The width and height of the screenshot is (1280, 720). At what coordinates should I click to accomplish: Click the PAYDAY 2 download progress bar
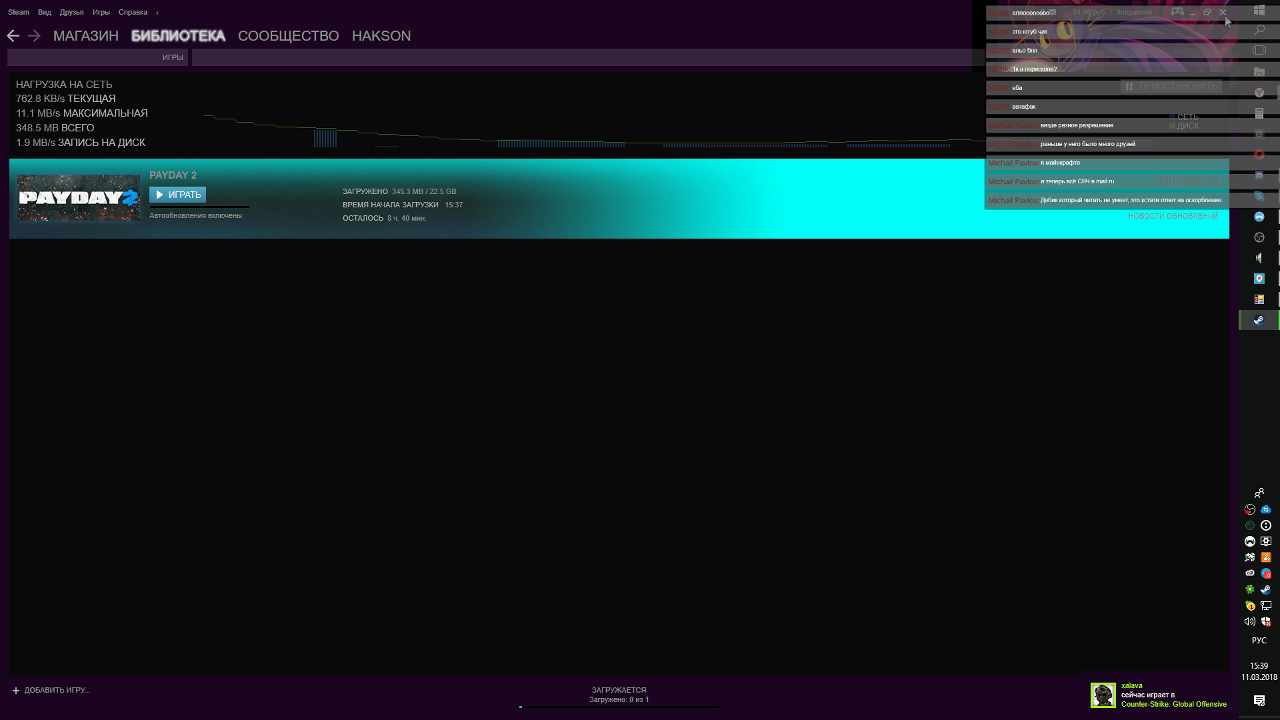coord(199,207)
